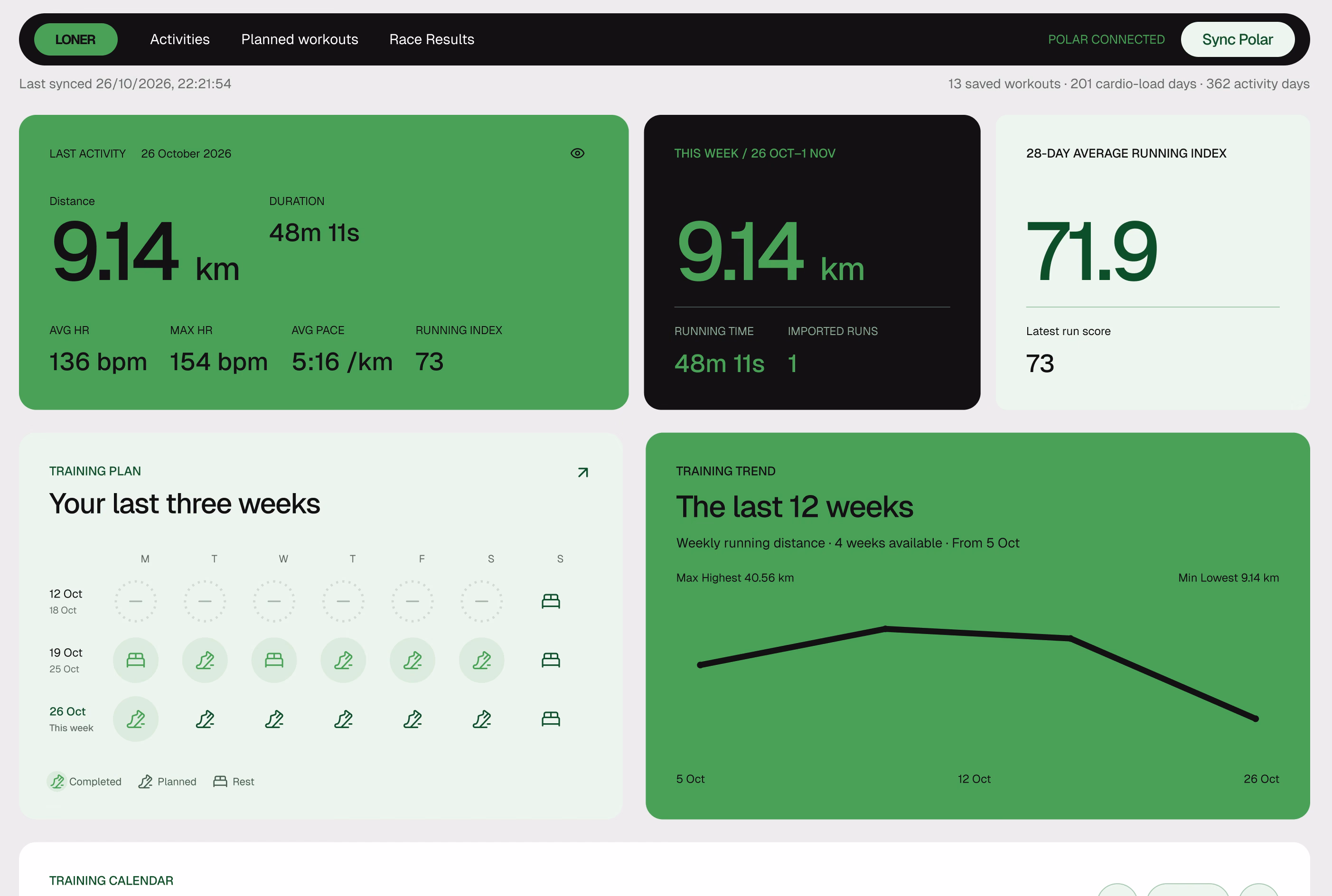Open the Activities tab
Image resolution: width=1332 pixels, height=896 pixels.
click(x=179, y=39)
